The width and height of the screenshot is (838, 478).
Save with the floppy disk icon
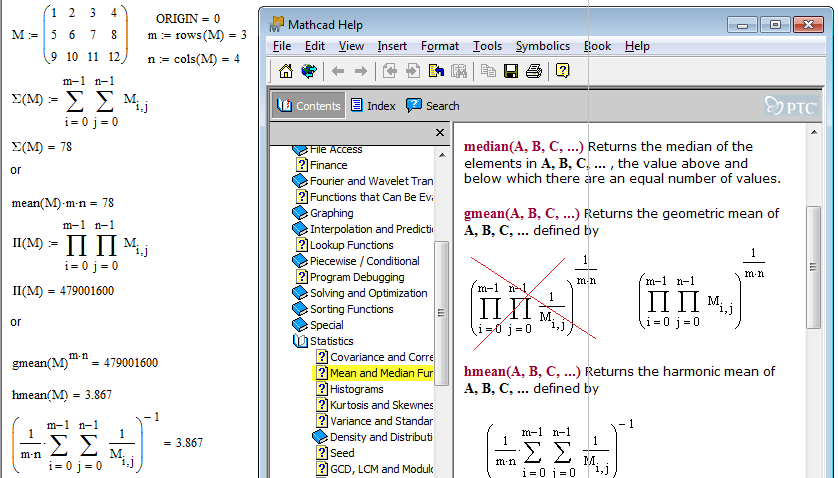point(511,71)
